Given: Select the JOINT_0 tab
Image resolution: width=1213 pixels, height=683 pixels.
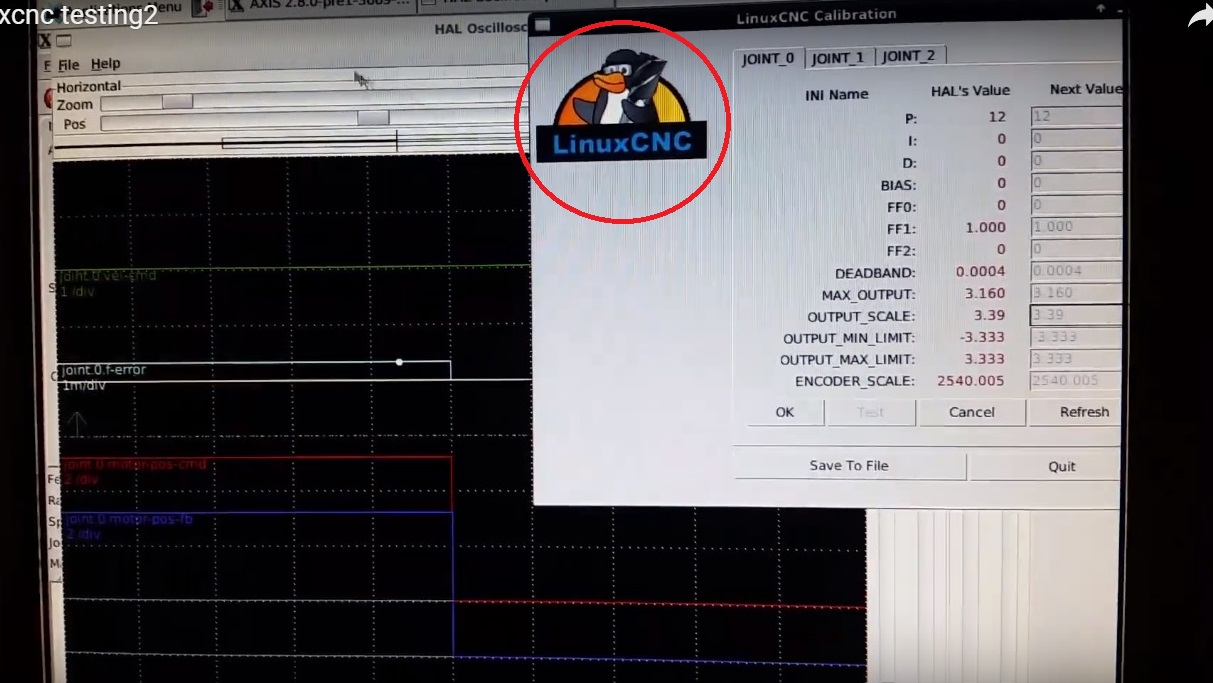Looking at the screenshot, I should click(x=768, y=58).
